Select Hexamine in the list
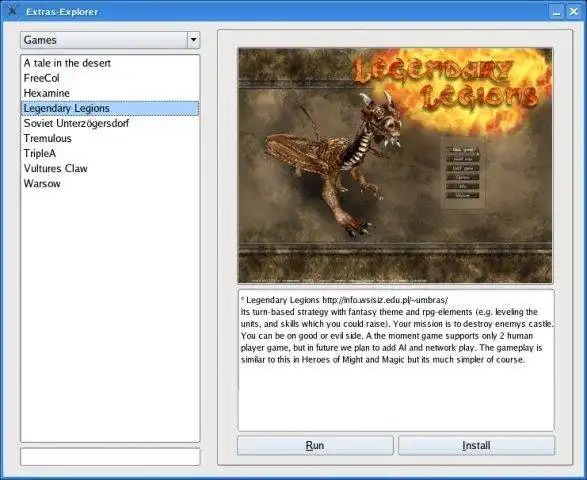587x480 pixels. [110, 93]
